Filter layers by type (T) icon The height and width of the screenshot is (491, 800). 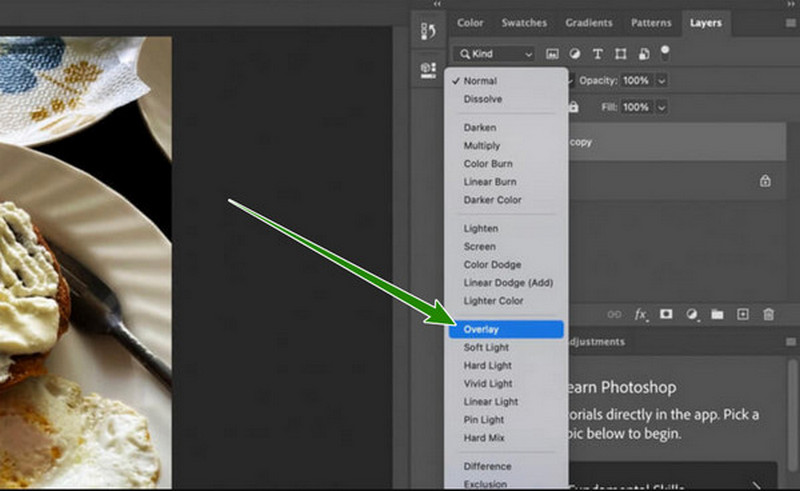coord(598,53)
